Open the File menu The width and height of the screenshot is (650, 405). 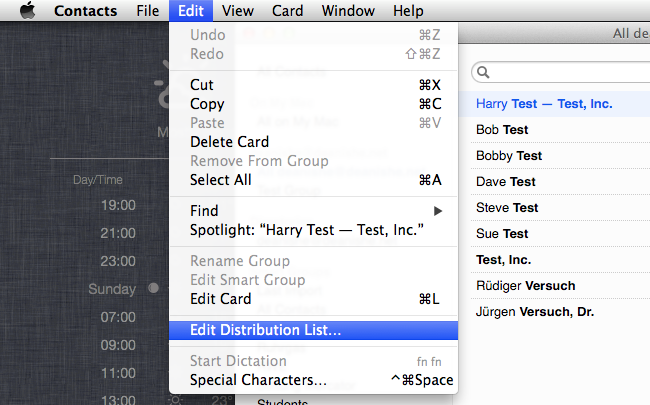(x=148, y=11)
